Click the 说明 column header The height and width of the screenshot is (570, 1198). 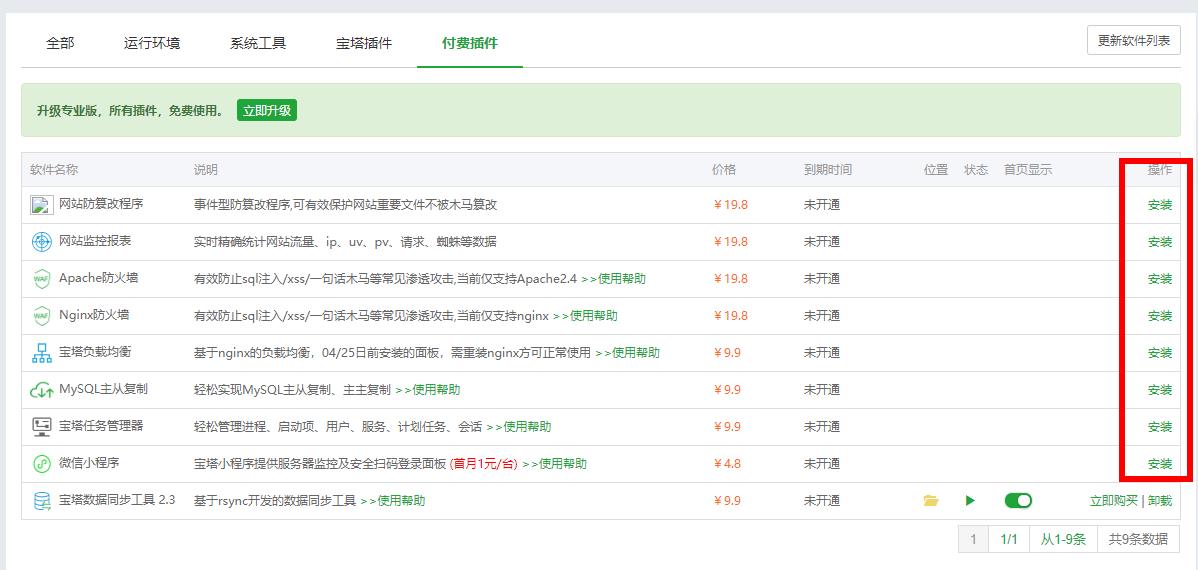point(206,170)
